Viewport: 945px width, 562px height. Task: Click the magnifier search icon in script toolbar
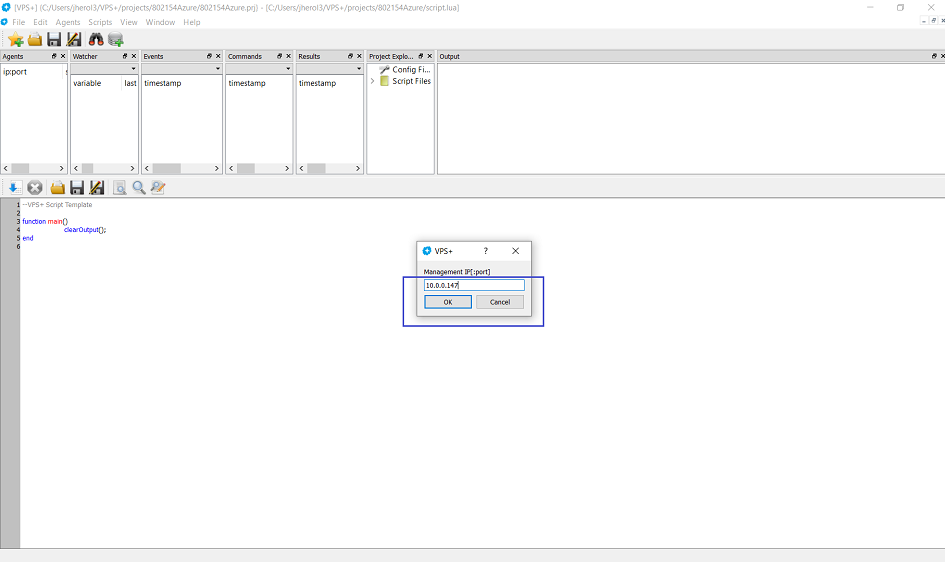(x=139, y=187)
